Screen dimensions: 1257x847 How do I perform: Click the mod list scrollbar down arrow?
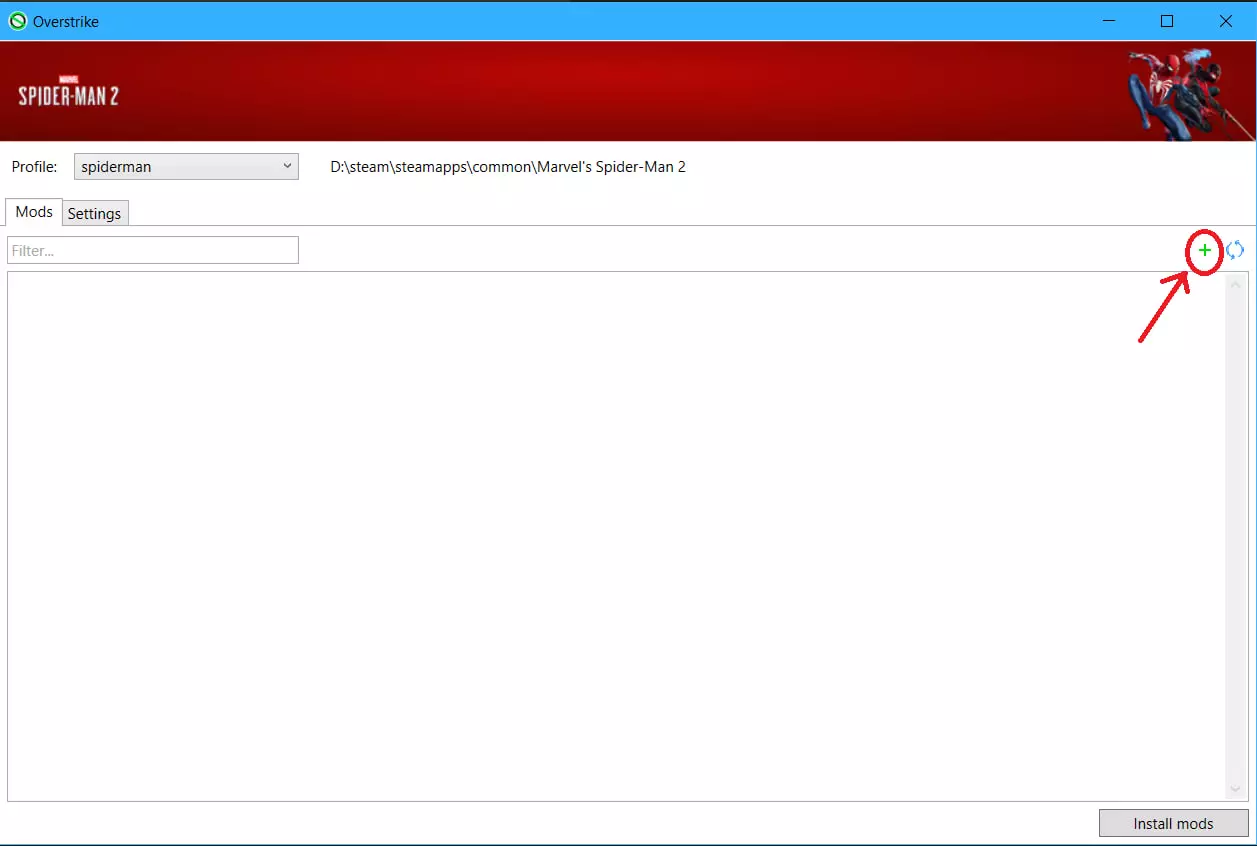click(x=1235, y=789)
